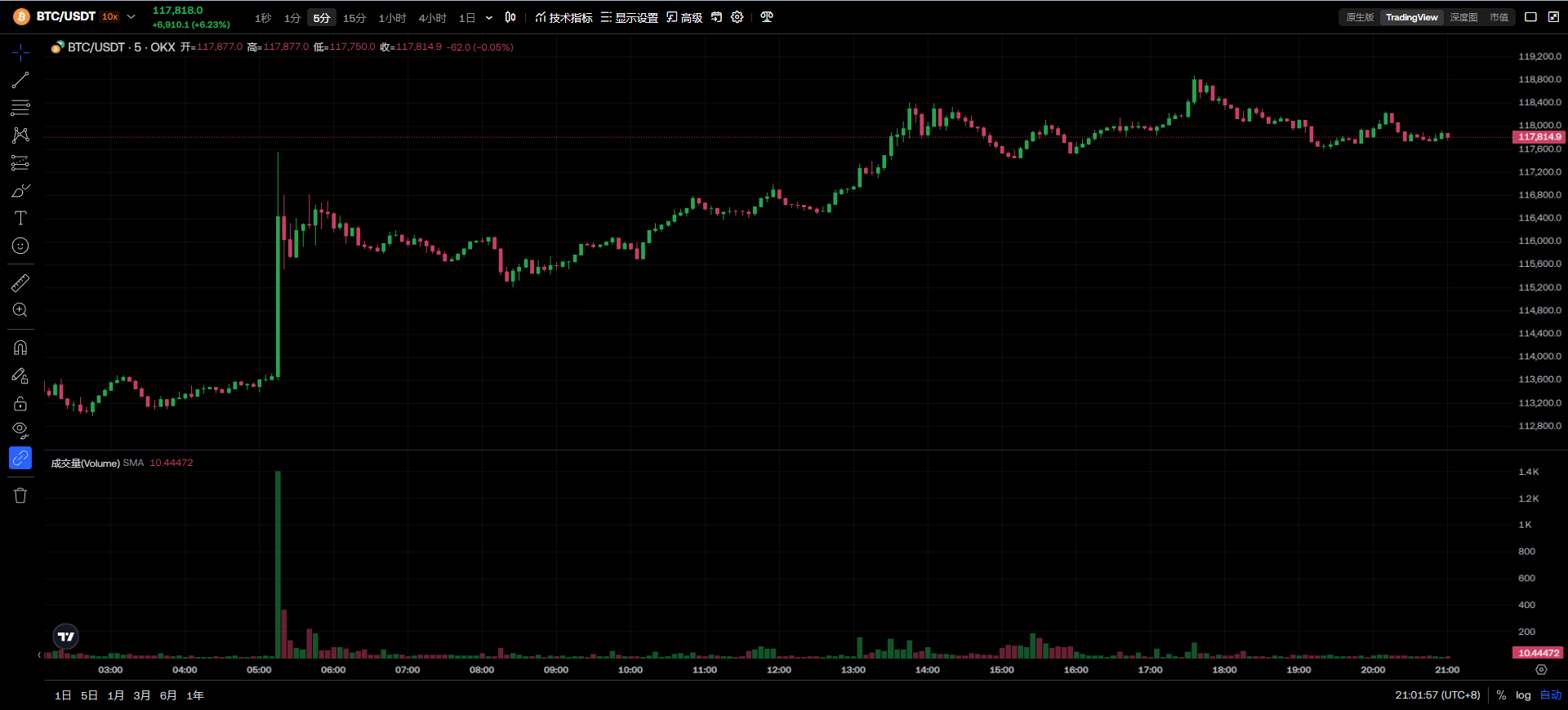Select the 15分 timeframe

pyautogui.click(x=354, y=18)
